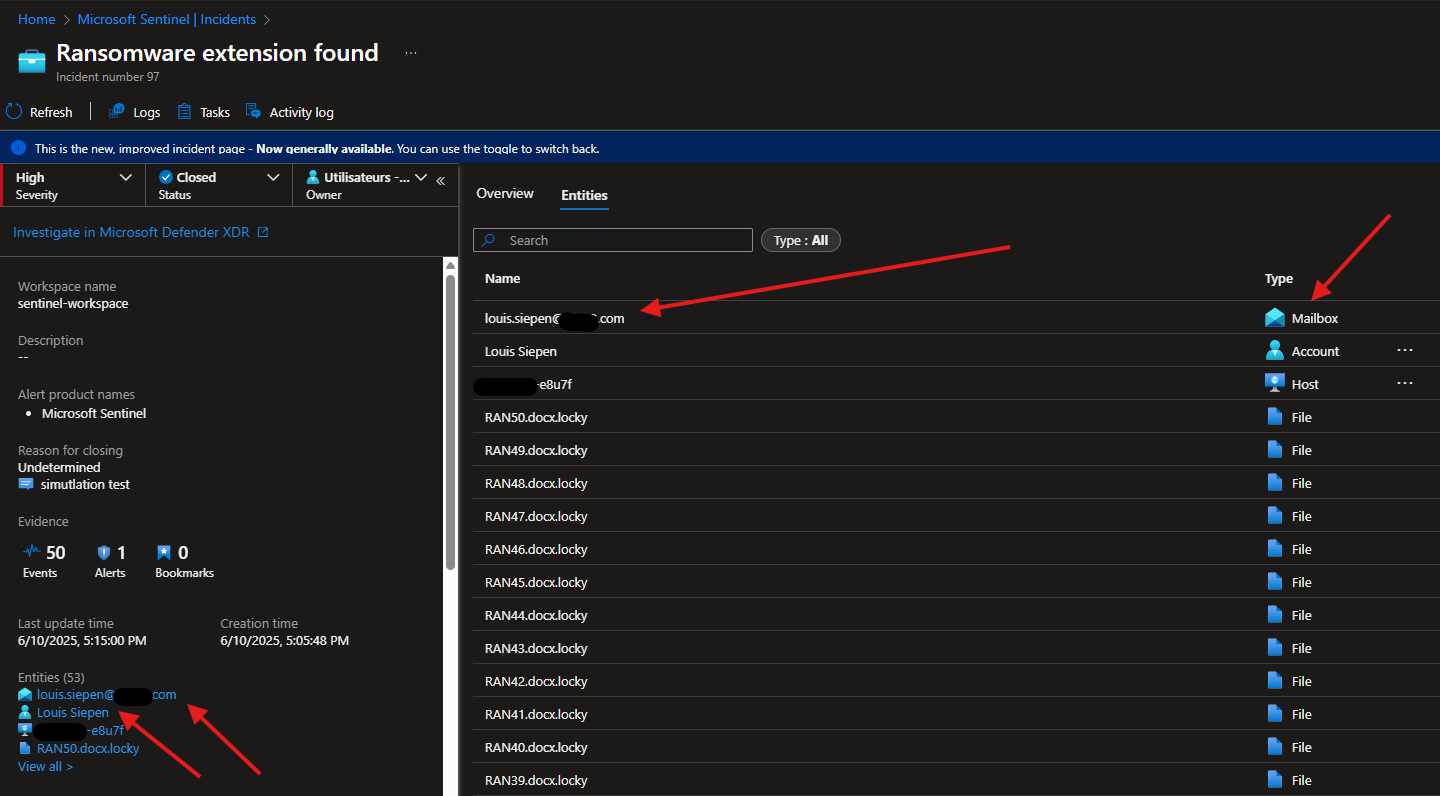Click the file icon for RAN47.docx.locky
1440x796 pixels.
click(x=1275, y=516)
